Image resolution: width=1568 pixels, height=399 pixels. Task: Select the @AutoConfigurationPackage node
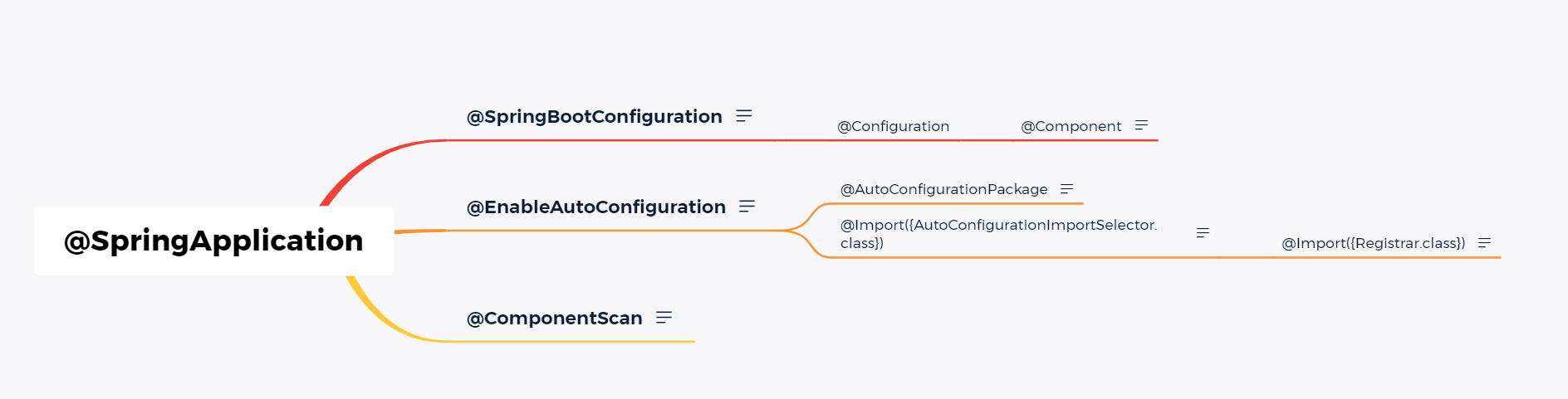click(944, 189)
